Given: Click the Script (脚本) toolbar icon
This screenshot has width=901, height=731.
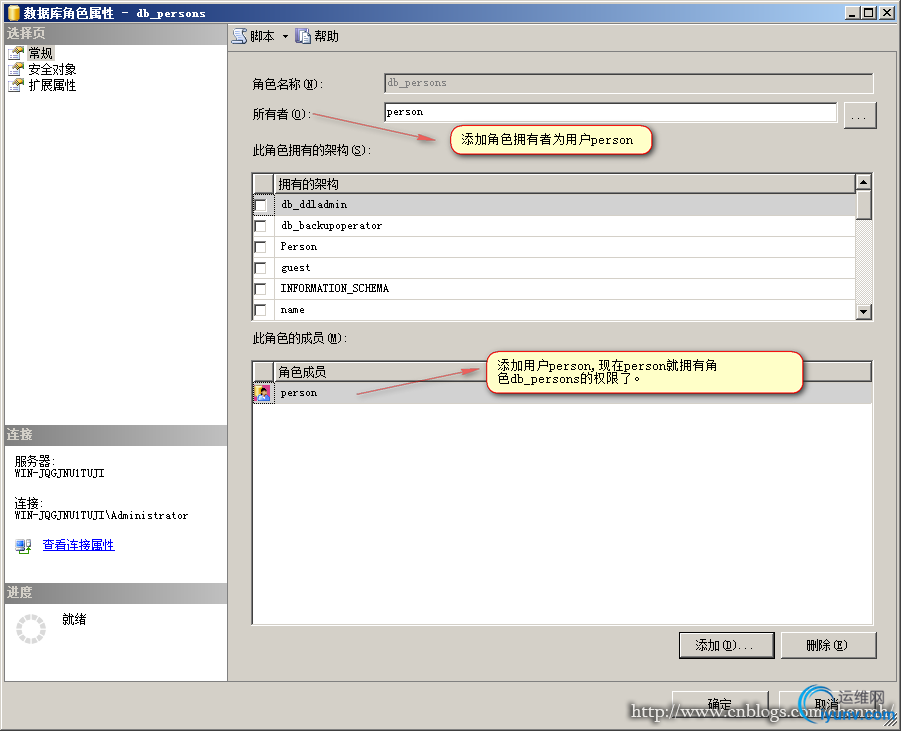Looking at the screenshot, I should [239, 36].
